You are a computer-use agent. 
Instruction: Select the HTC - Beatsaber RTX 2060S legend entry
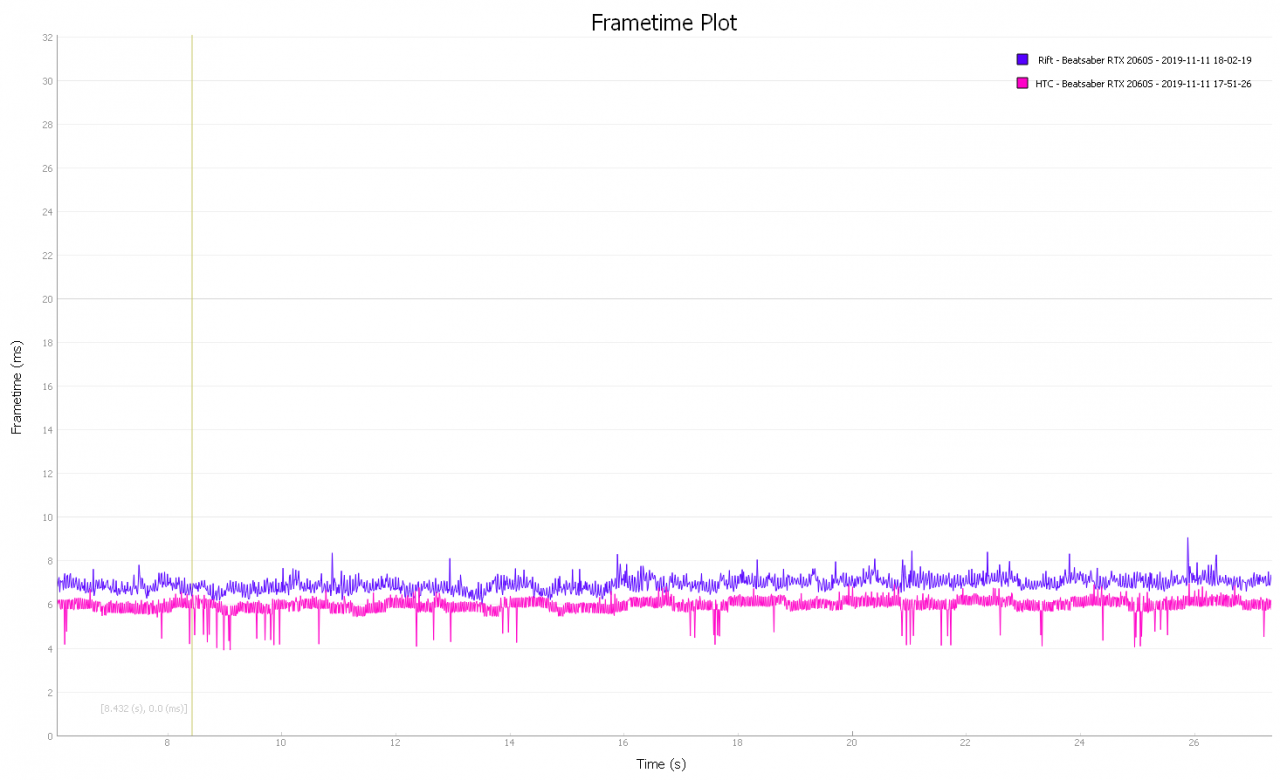point(1144,84)
